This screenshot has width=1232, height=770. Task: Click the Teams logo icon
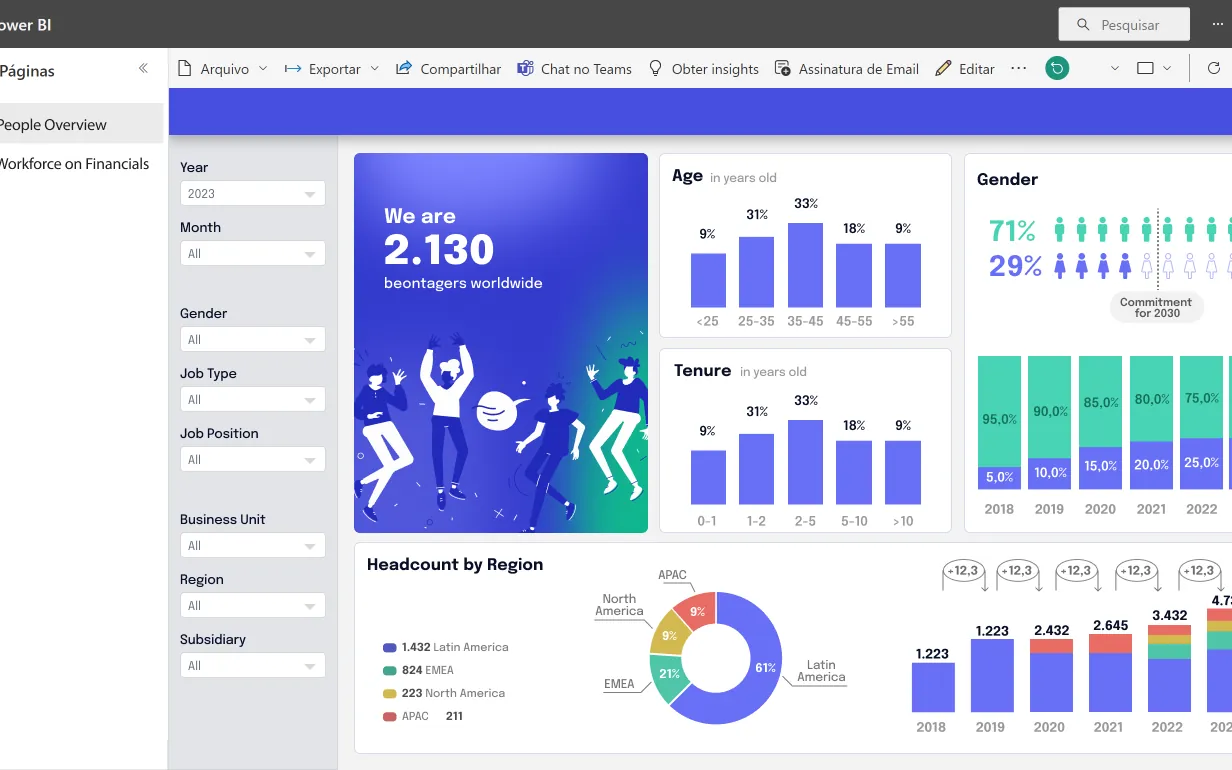[x=525, y=69]
